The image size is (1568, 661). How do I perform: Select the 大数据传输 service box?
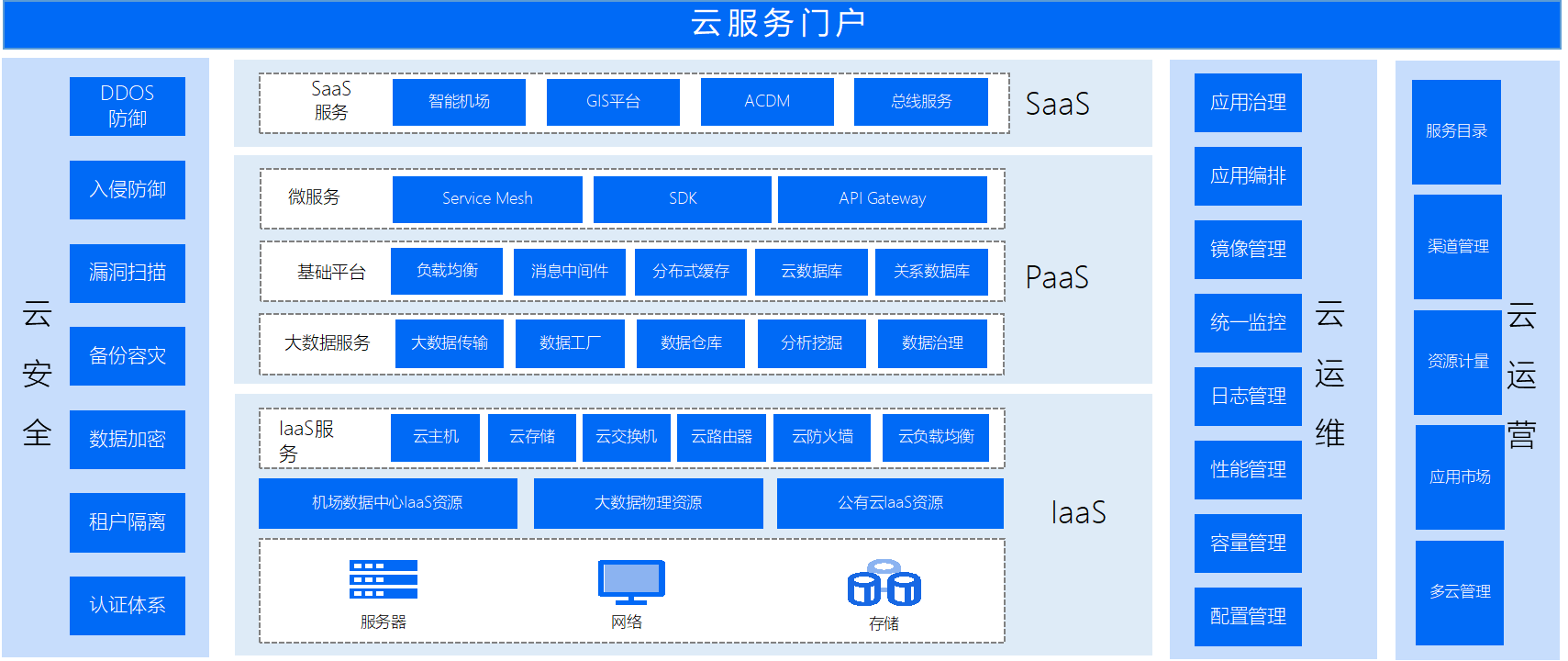pos(450,343)
